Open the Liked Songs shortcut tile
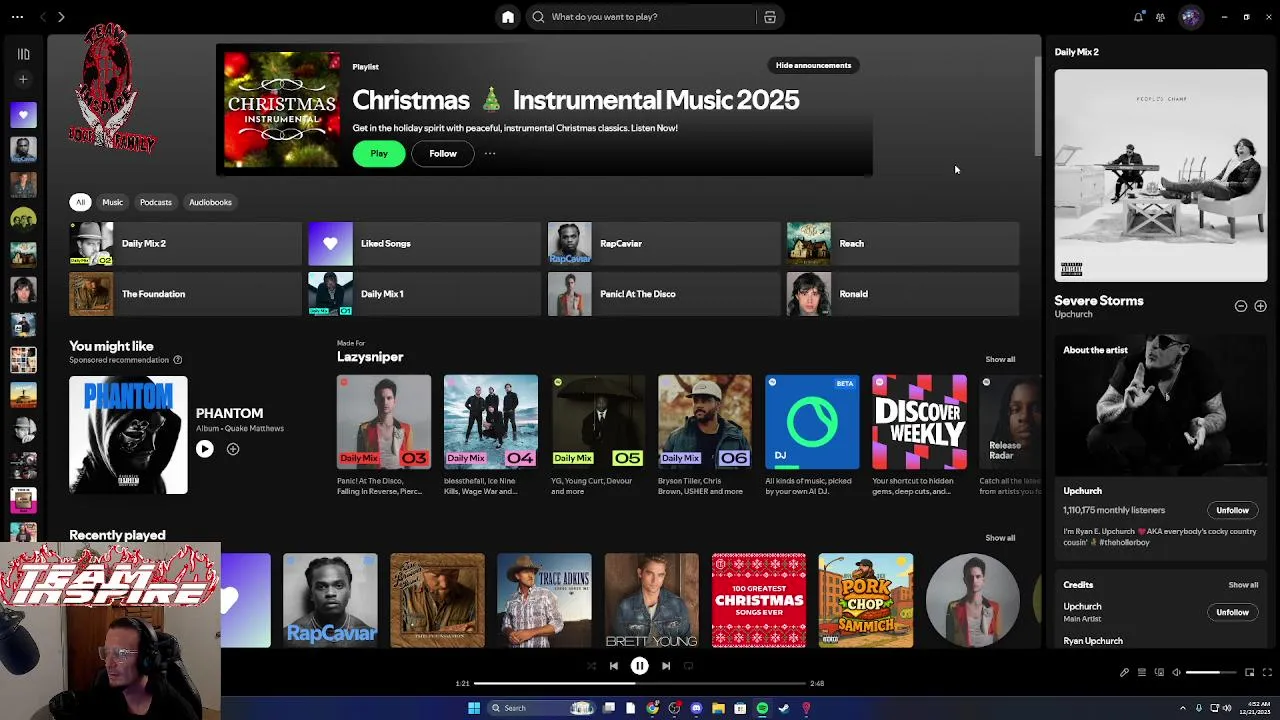 point(424,243)
